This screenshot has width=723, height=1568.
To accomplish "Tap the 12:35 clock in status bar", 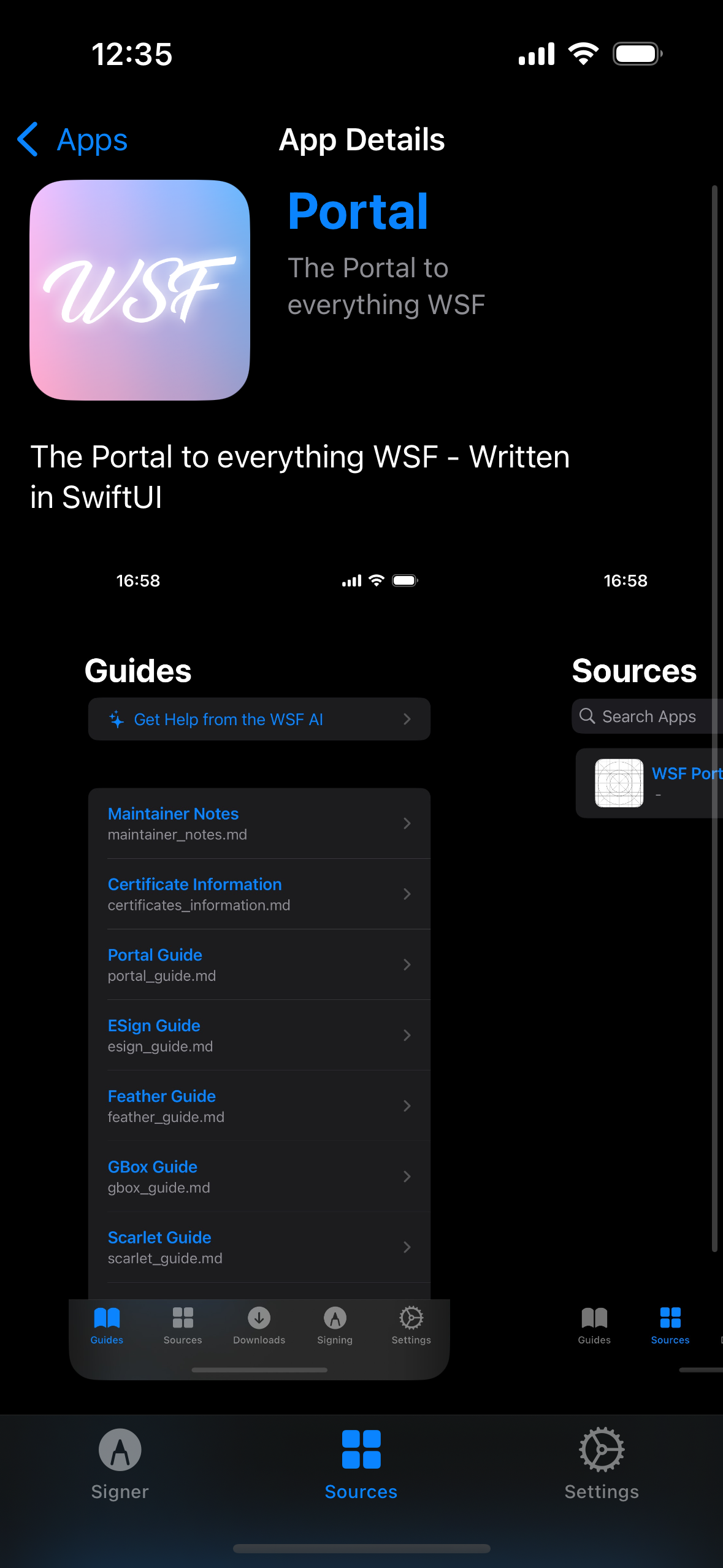I will point(132,54).
